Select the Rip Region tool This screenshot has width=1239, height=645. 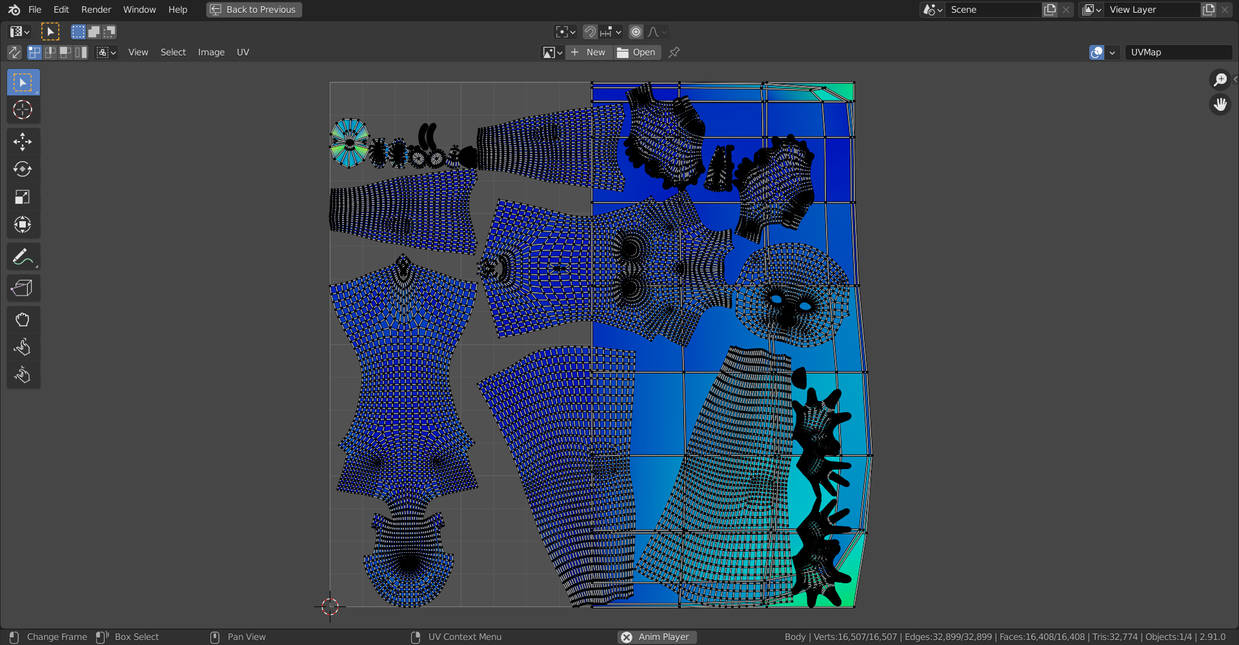(23, 288)
